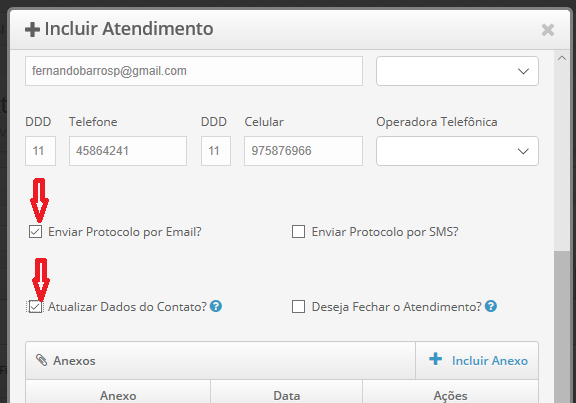Enable Enviar Protocolo por SMS checkbox

tap(298, 232)
